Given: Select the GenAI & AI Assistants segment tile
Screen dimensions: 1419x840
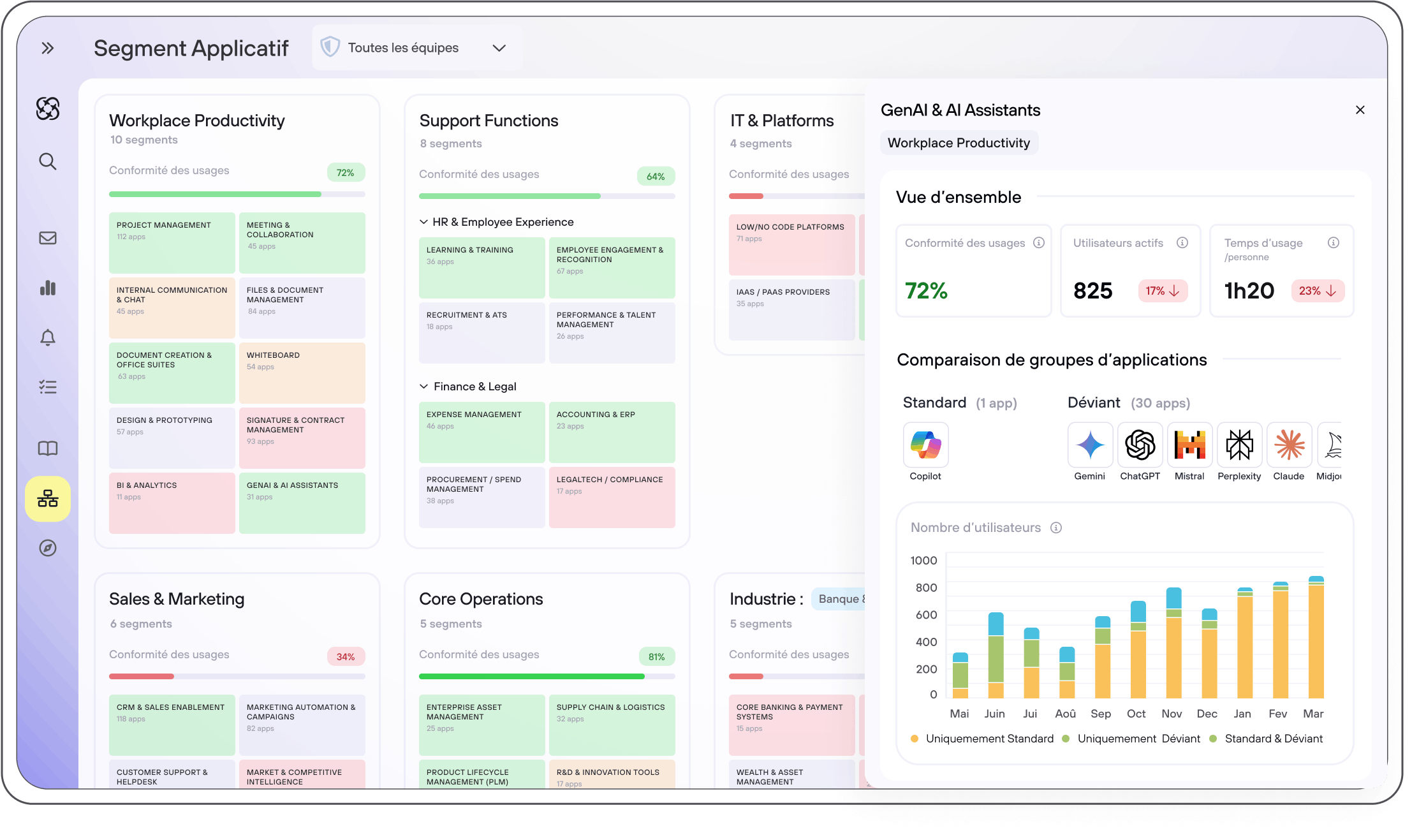Looking at the screenshot, I should pos(302,502).
